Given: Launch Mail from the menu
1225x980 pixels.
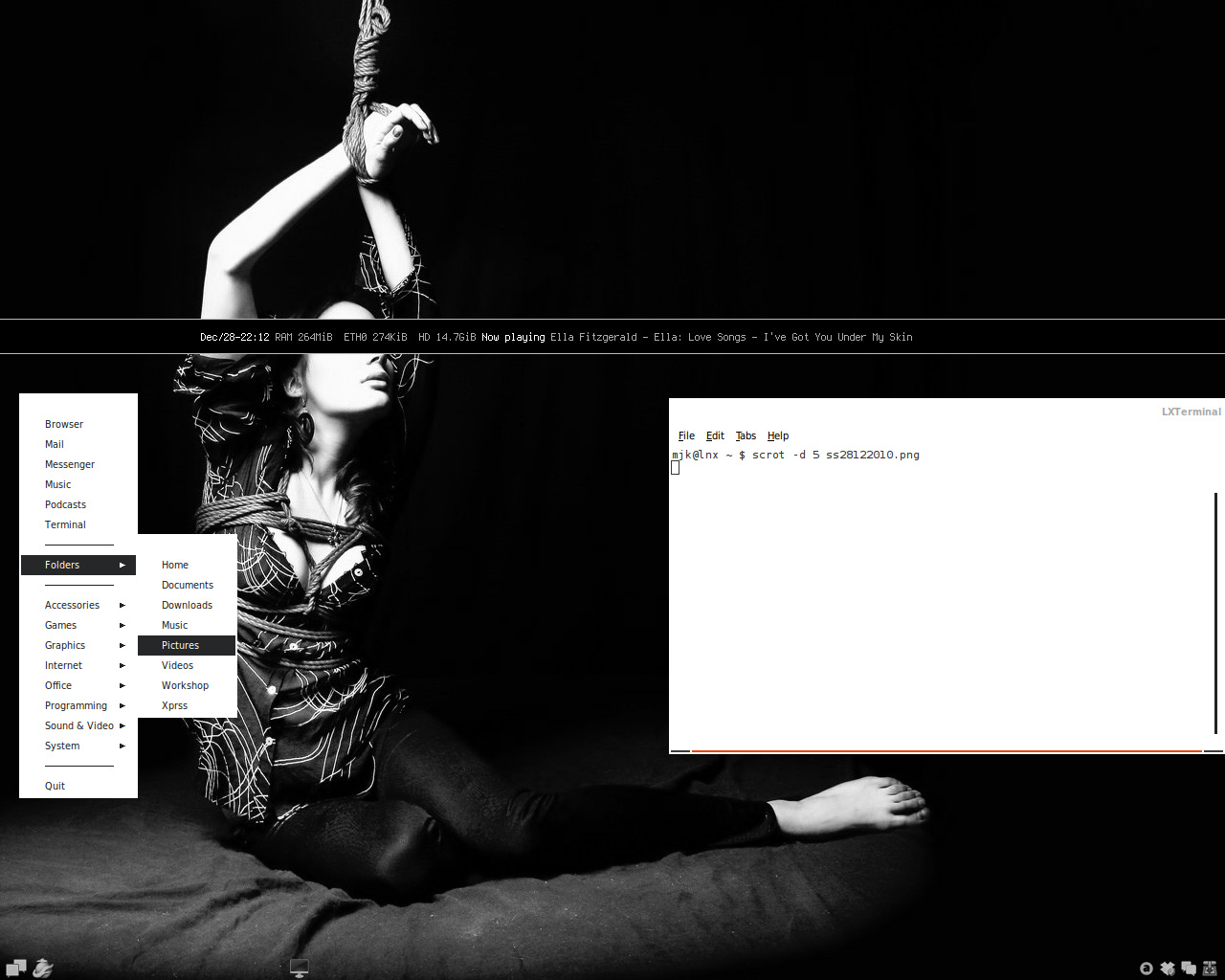Looking at the screenshot, I should 78,444.
